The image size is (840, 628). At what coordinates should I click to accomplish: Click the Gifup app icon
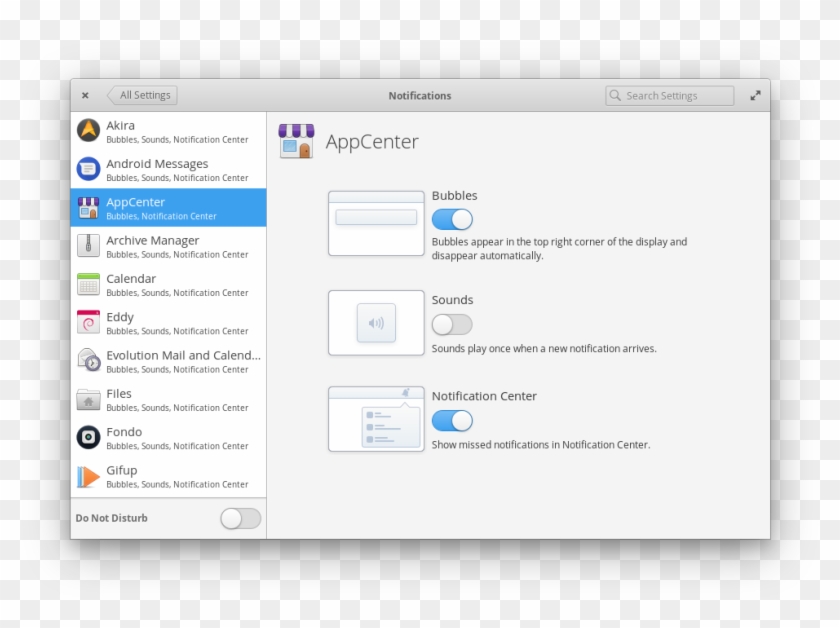click(x=88, y=476)
